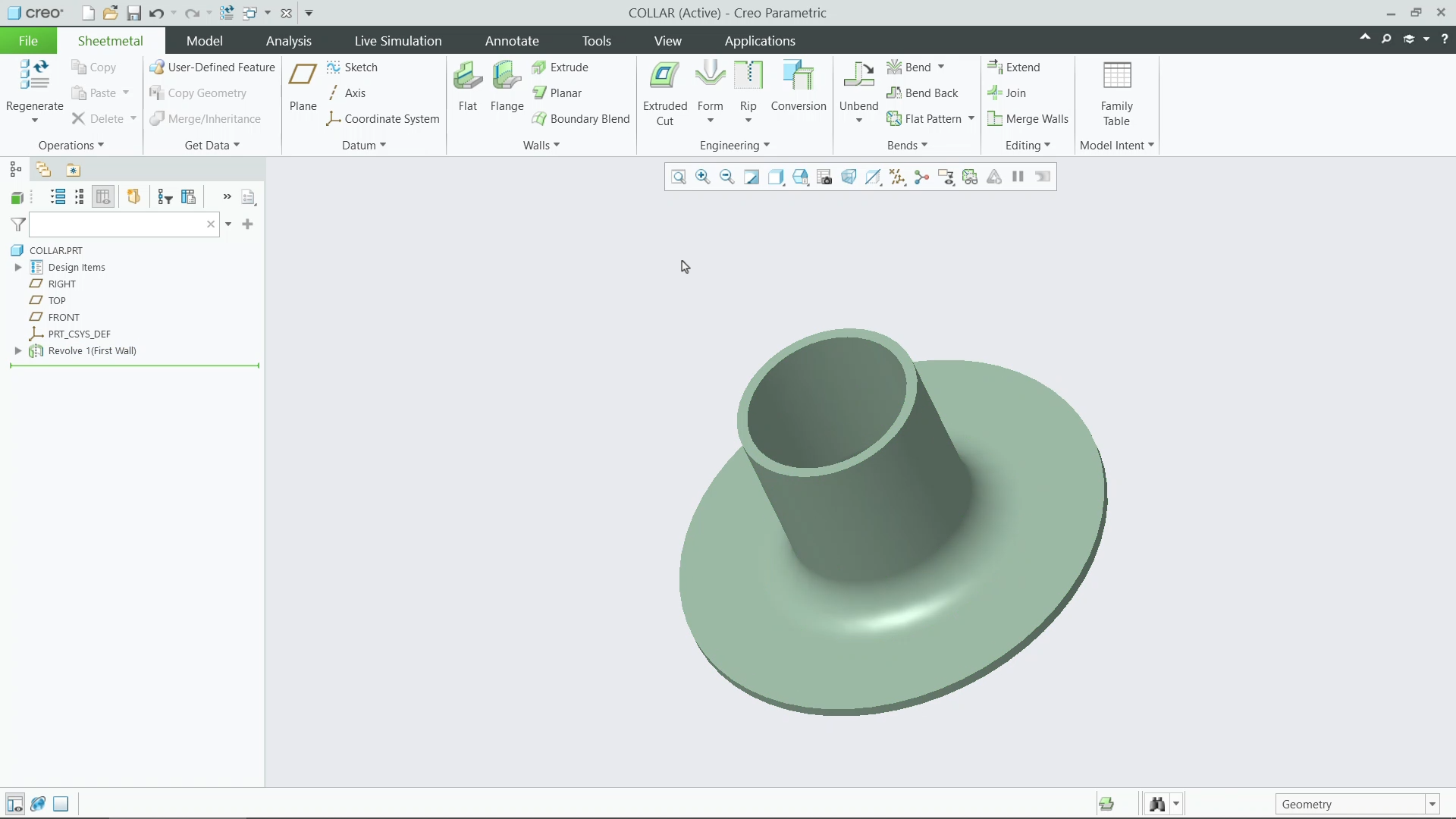Screen dimensions: 1456x819
Task: Switch to the Analysis tab
Action: [x=288, y=41]
